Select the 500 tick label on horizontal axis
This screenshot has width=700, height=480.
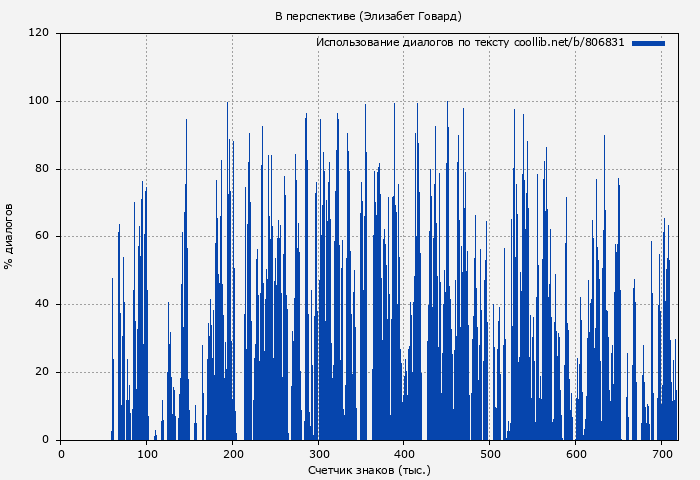coord(490,454)
